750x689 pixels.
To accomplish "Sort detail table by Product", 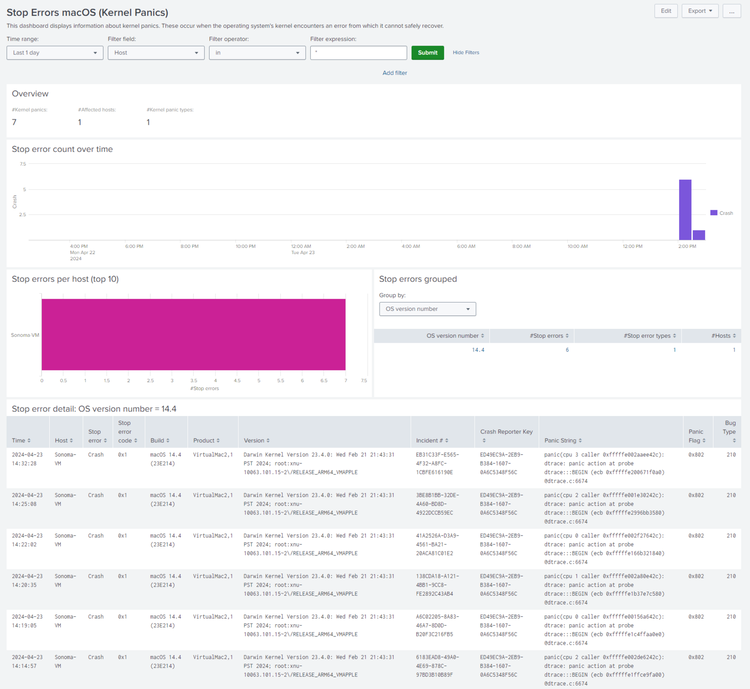I will 206,441.
